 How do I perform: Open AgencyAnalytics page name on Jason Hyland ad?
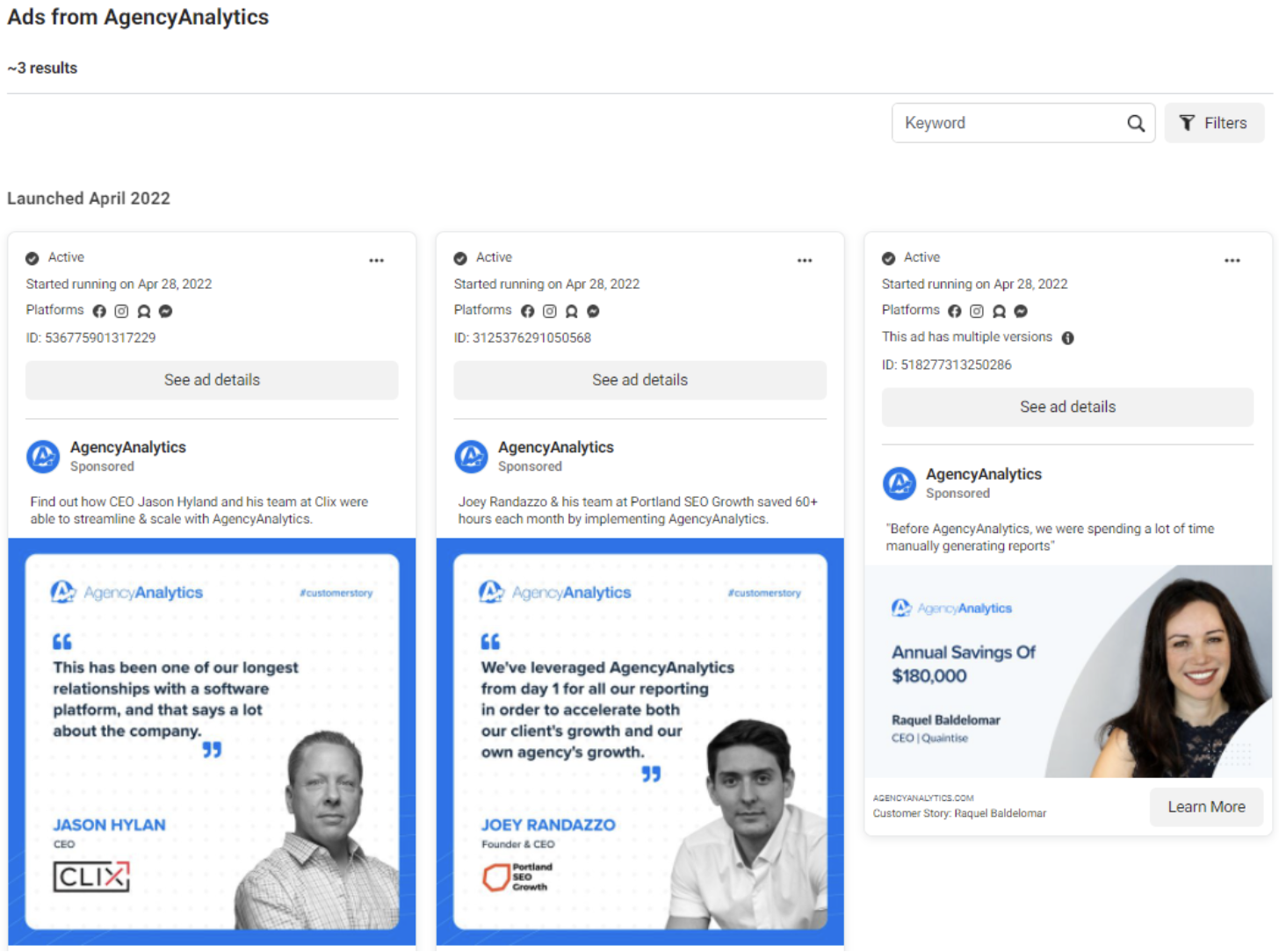coord(128,447)
